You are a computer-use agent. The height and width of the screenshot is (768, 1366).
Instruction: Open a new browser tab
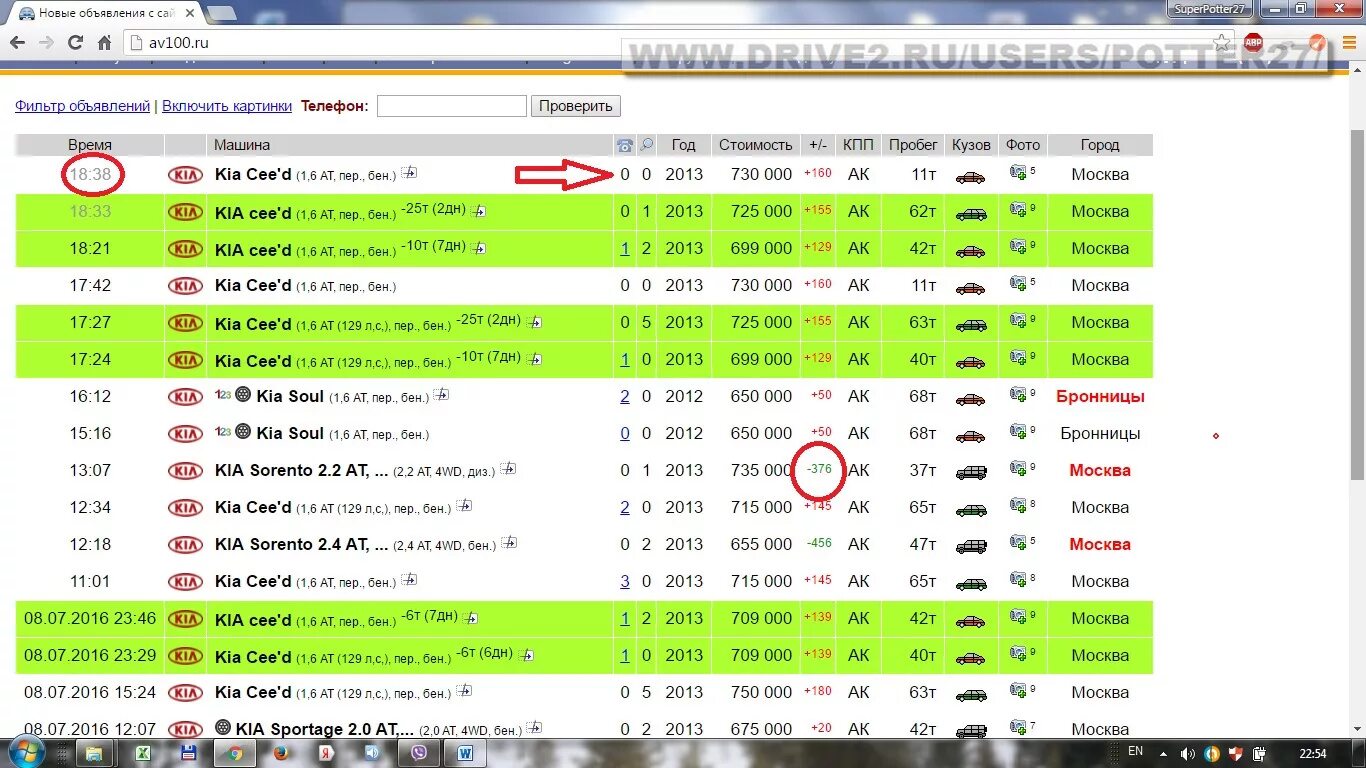(x=222, y=13)
